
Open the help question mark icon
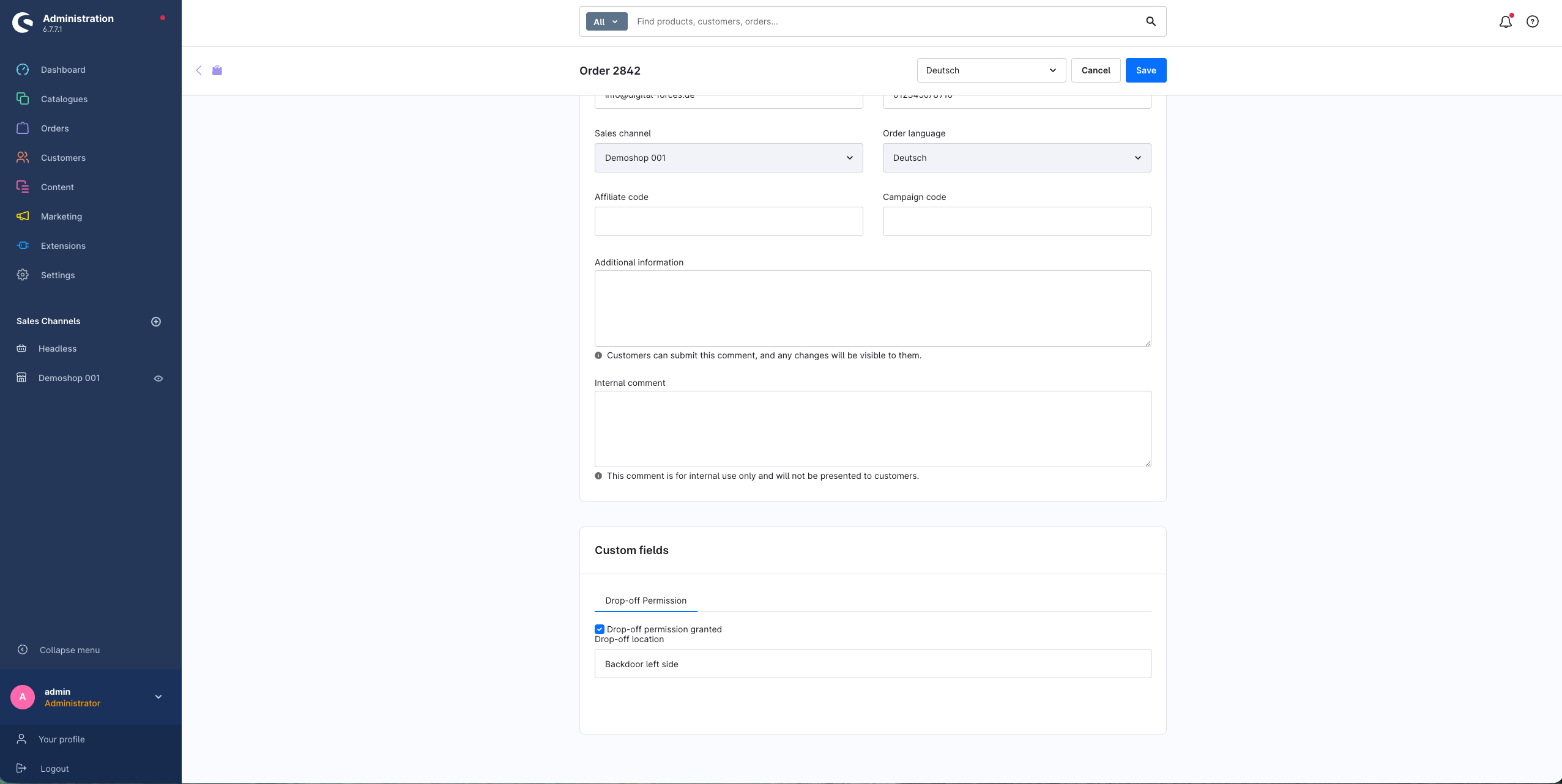(x=1532, y=22)
